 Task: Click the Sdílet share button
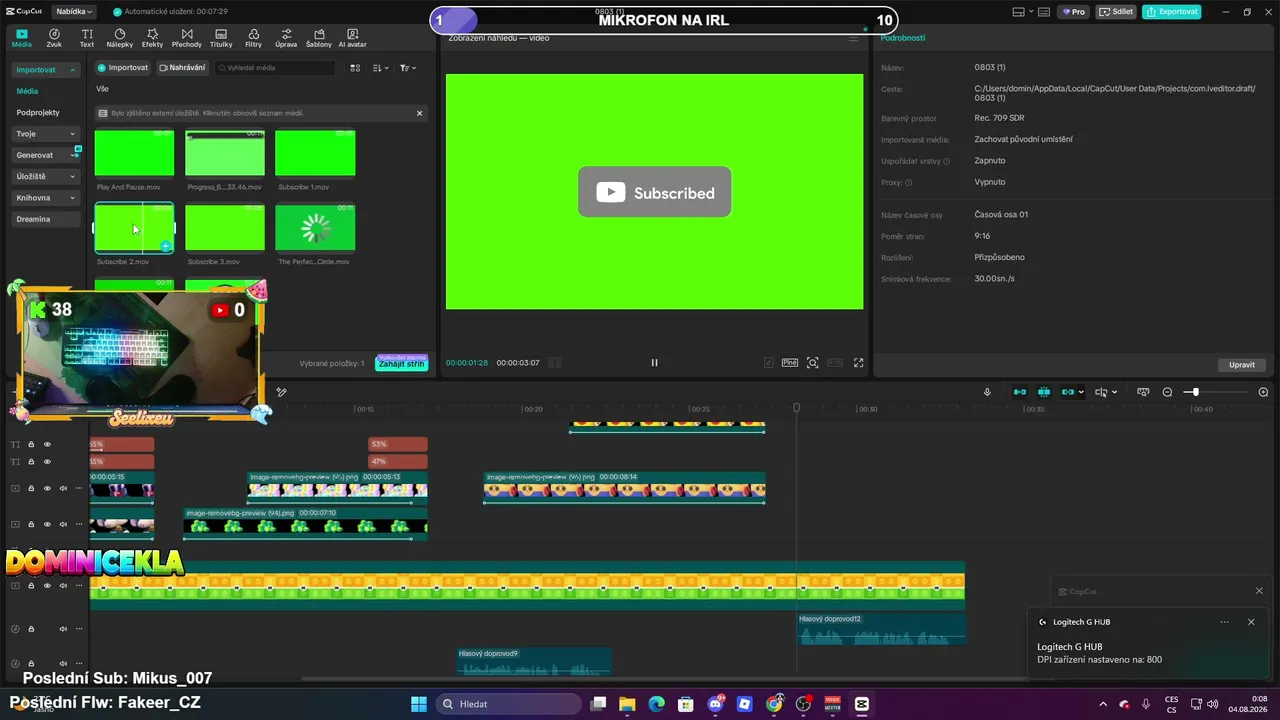click(x=1116, y=12)
